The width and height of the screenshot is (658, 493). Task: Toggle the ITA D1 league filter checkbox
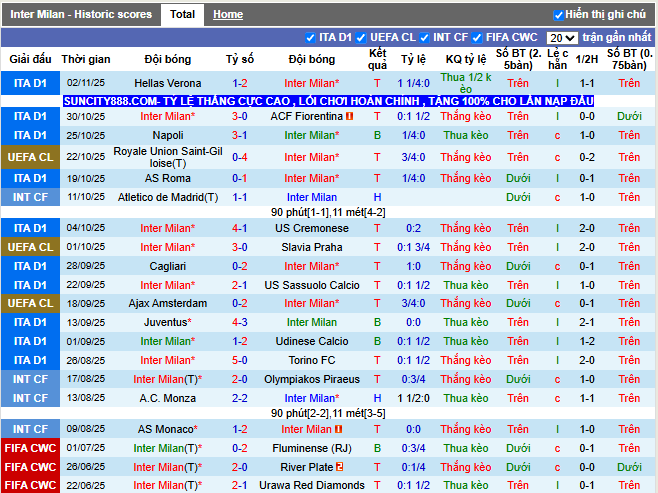pyautogui.click(x=310, y=38)
